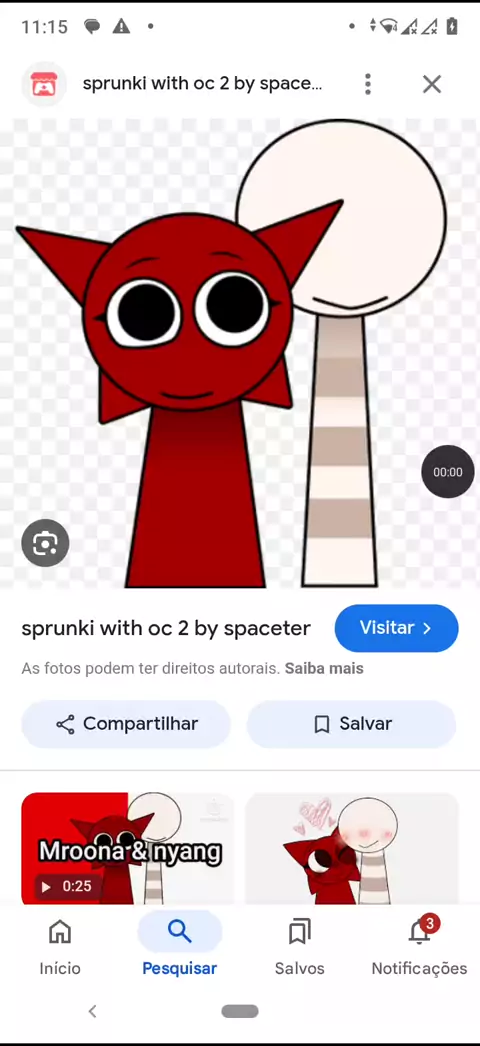
Task: Open the three-dot options menu
Action: click(367, 84)
